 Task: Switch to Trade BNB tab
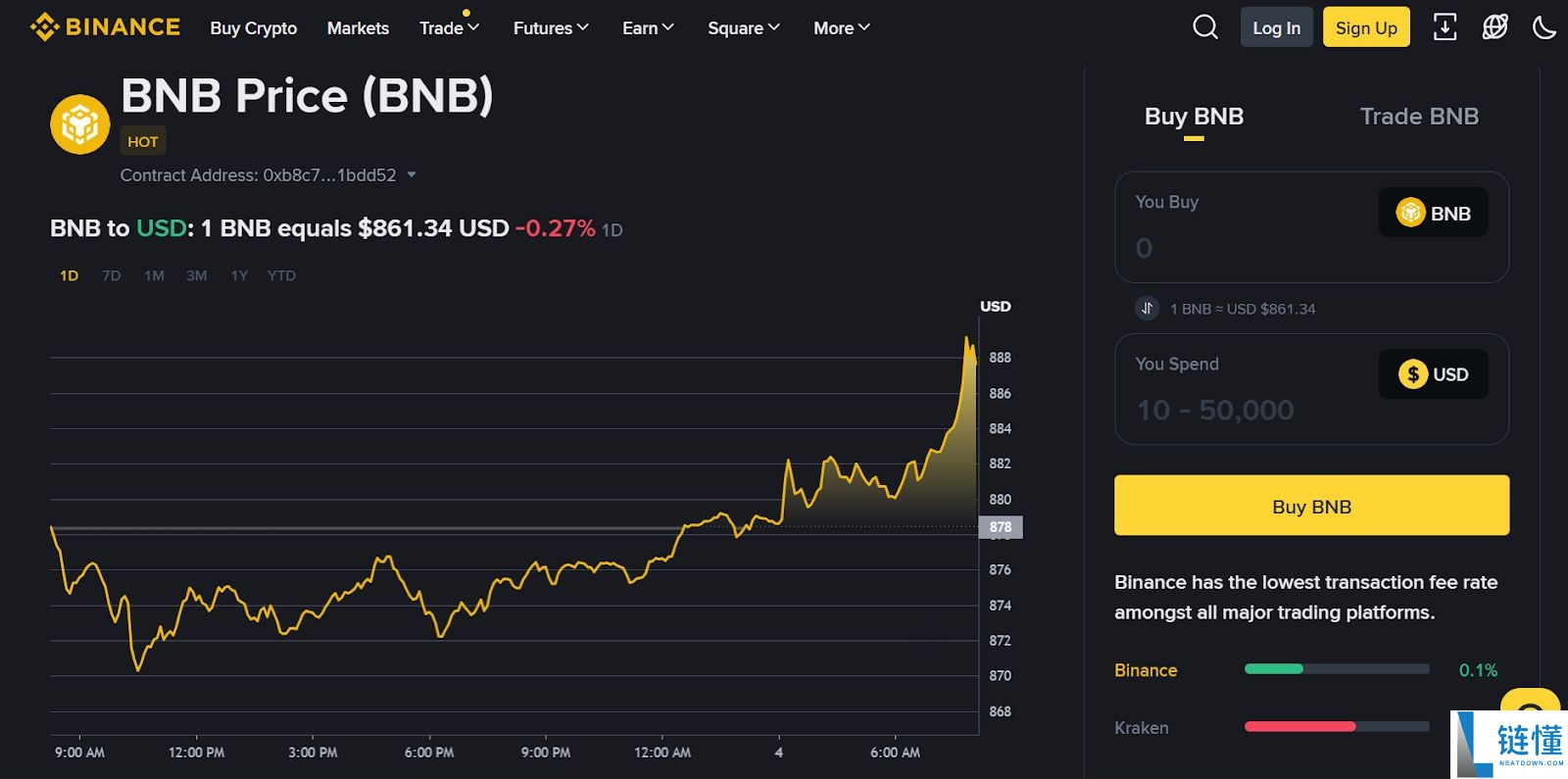1419,117
